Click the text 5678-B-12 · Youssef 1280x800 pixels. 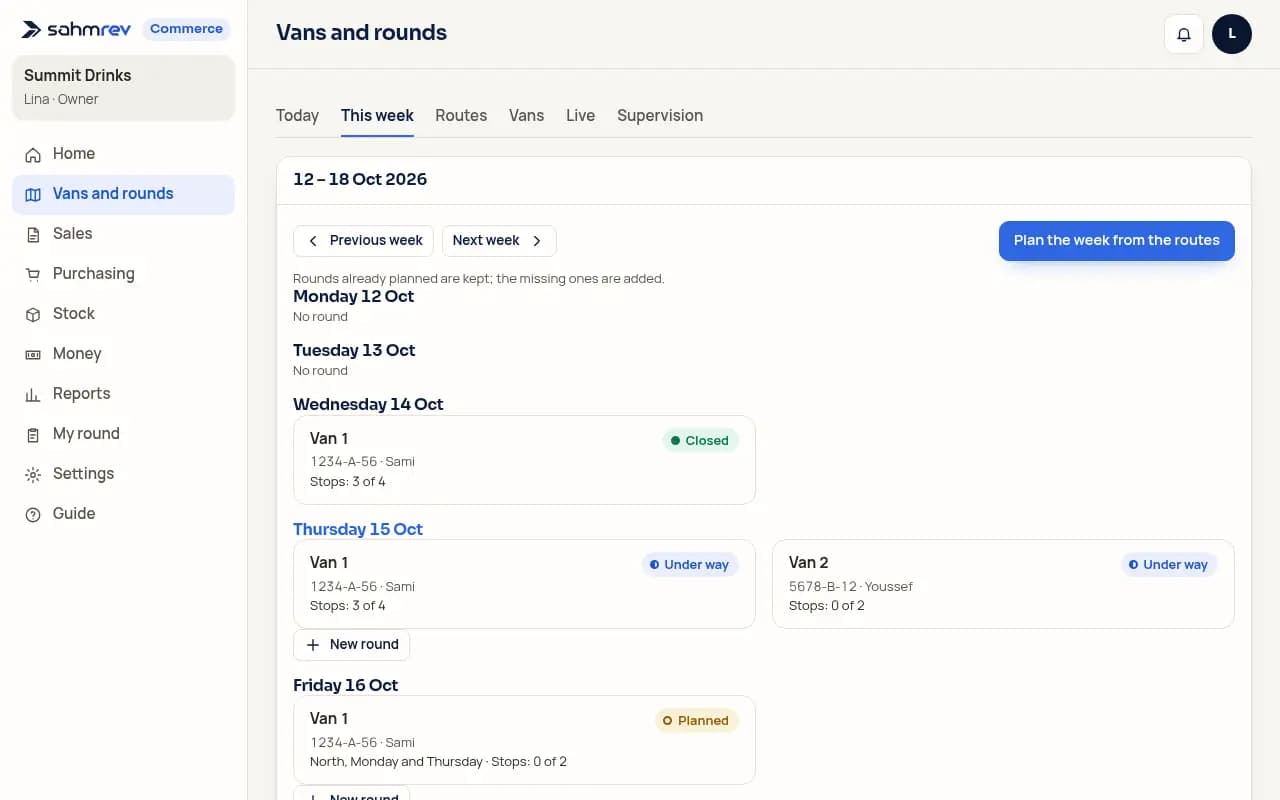pos(850,587)
